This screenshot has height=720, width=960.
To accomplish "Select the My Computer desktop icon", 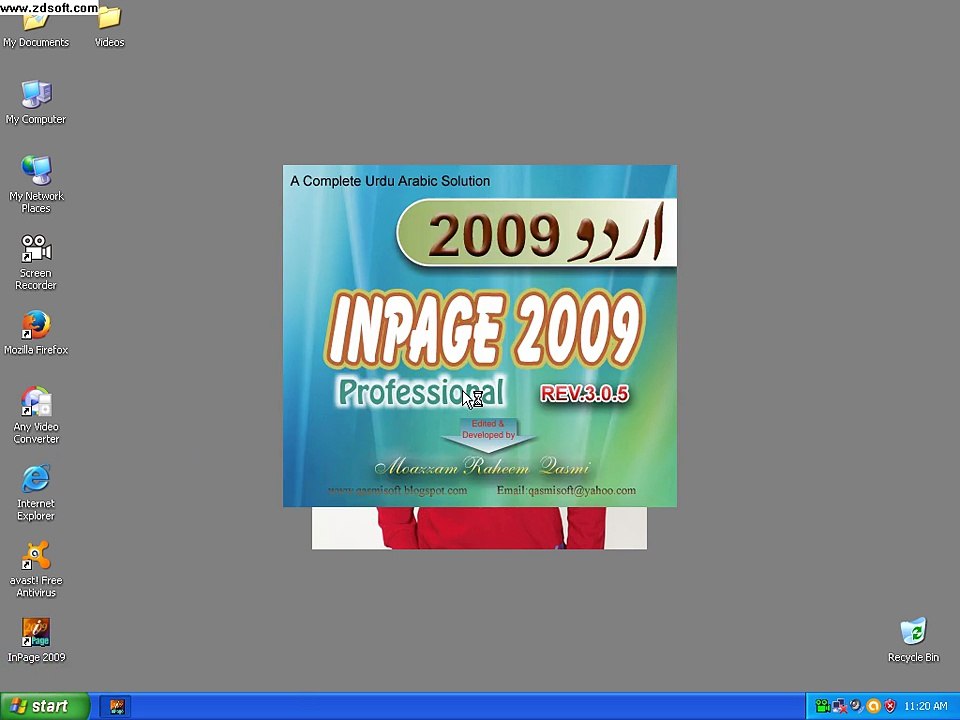I will [x=36, y=102].
